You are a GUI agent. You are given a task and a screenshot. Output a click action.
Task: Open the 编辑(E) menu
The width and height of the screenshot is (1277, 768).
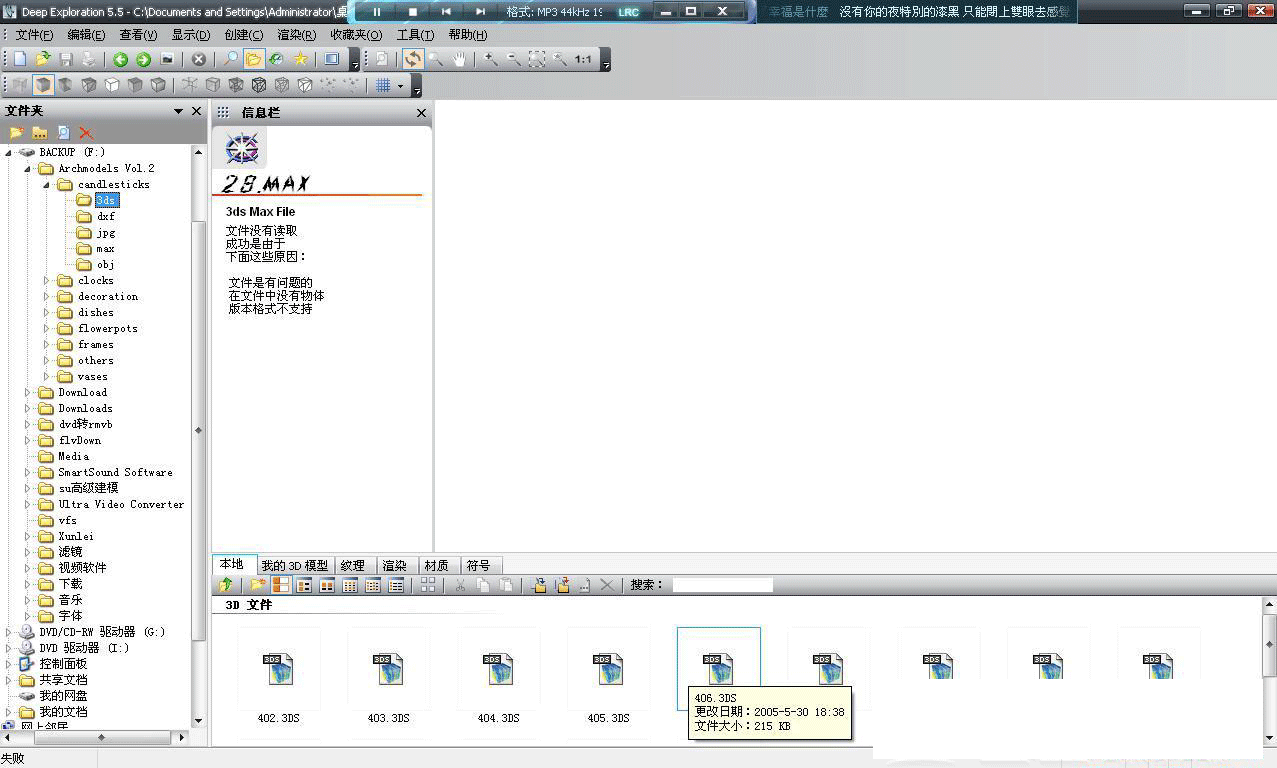click(86, 35)
